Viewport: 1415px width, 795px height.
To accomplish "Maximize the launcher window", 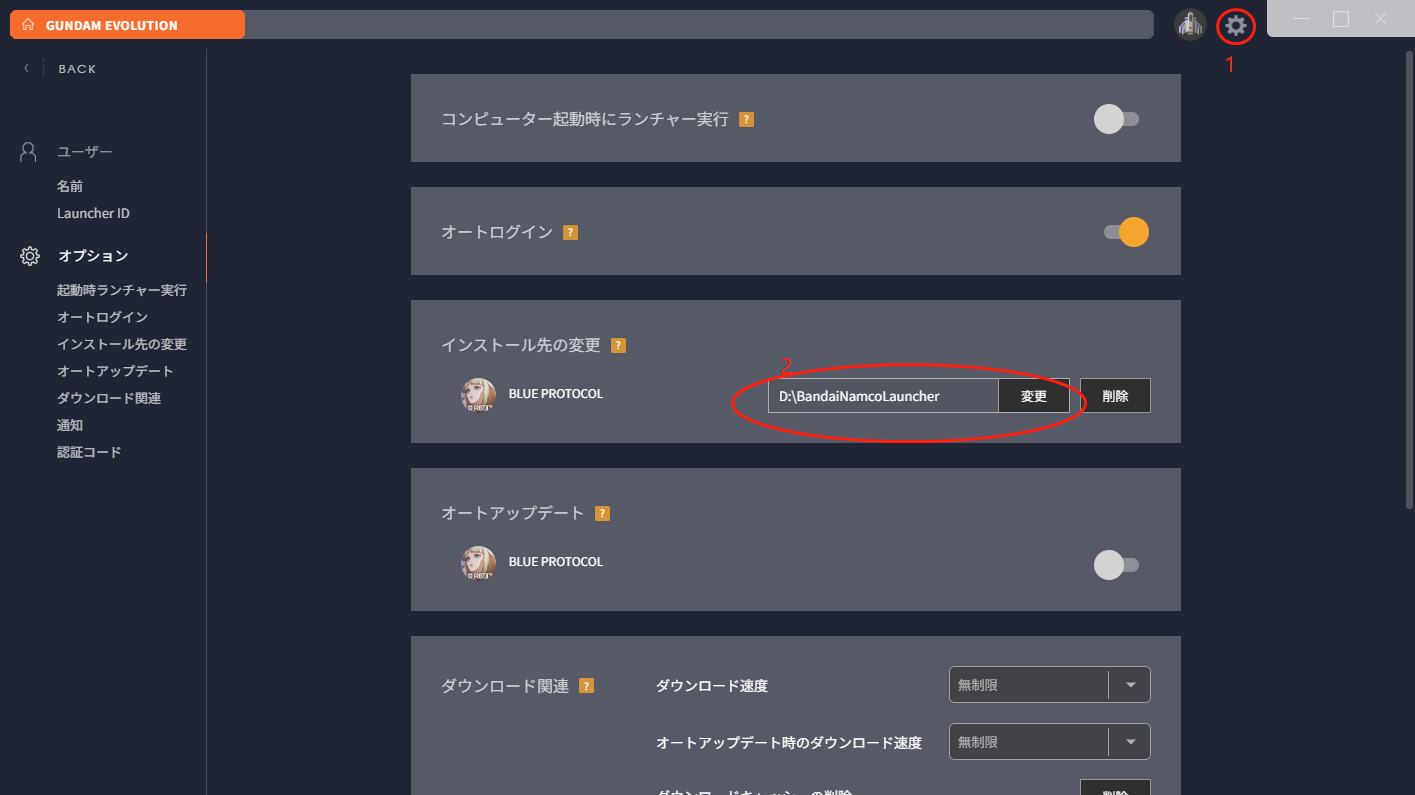I will click(1341, 19).
